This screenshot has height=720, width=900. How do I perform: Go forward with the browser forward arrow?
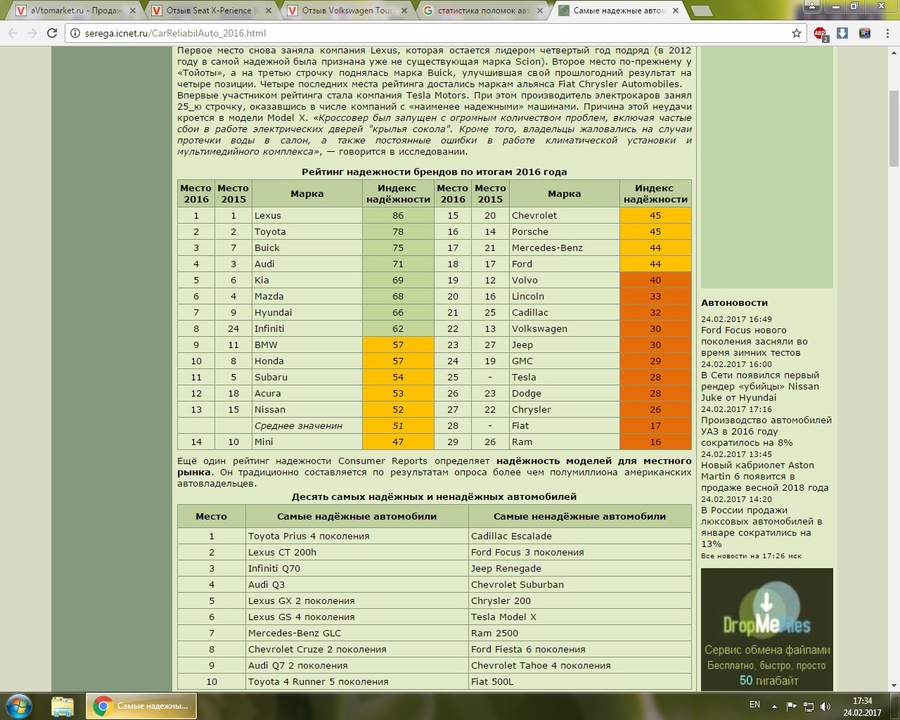32,33
